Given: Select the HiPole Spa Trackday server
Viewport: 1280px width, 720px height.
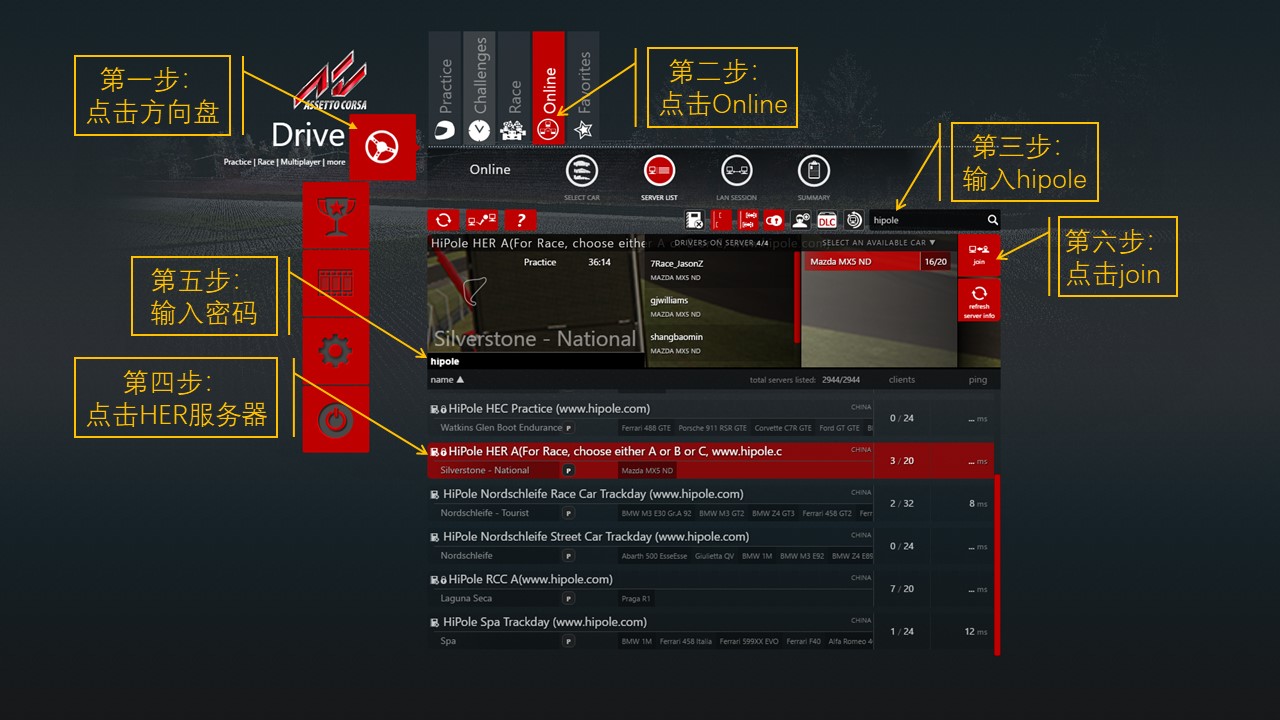Looking at the screenshot, I should 711,631.
